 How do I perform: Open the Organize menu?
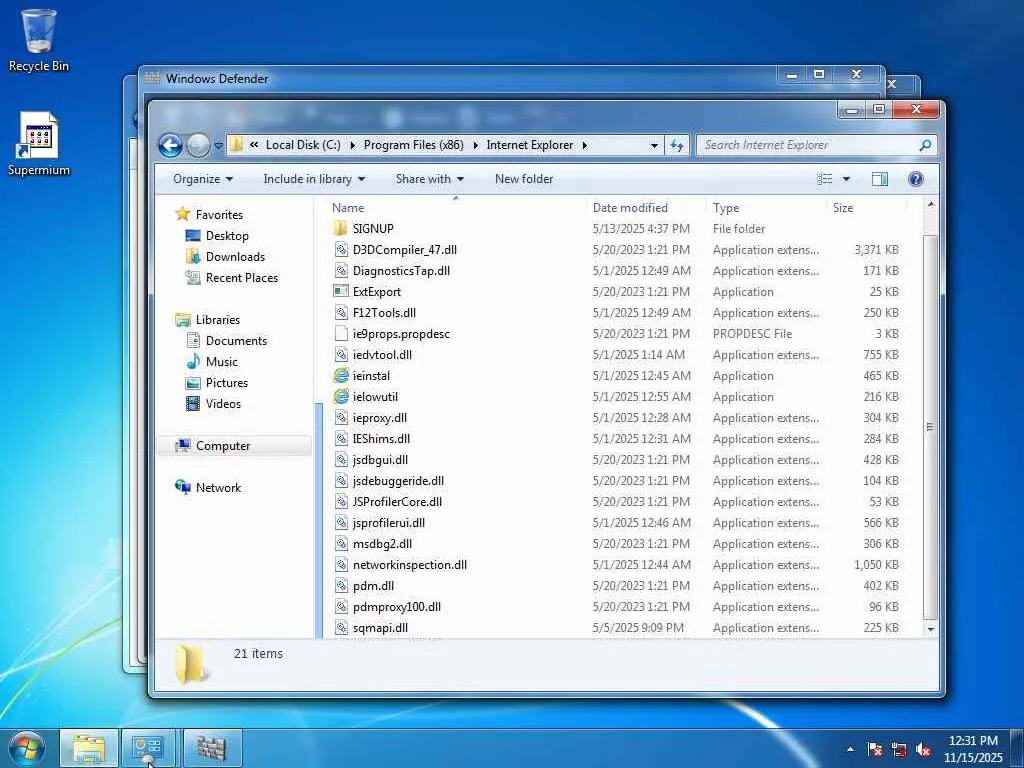click(x=202, y=179)
